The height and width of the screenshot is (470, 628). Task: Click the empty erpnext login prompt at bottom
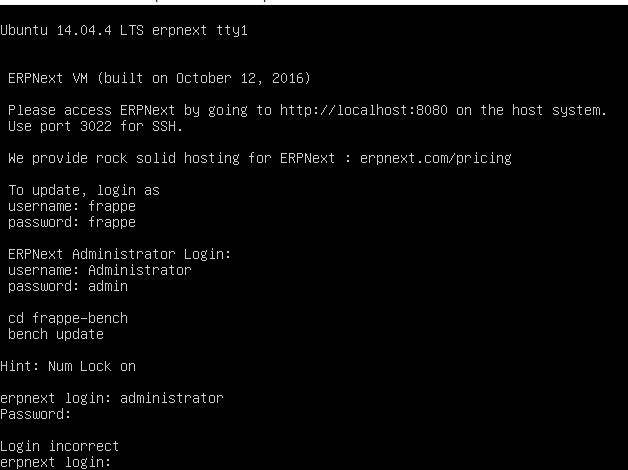(55, 462)
